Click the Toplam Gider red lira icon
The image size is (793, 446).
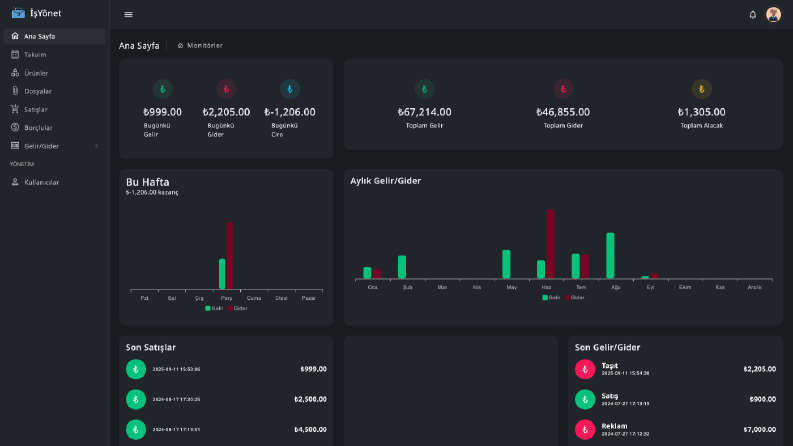pos(563,89)
